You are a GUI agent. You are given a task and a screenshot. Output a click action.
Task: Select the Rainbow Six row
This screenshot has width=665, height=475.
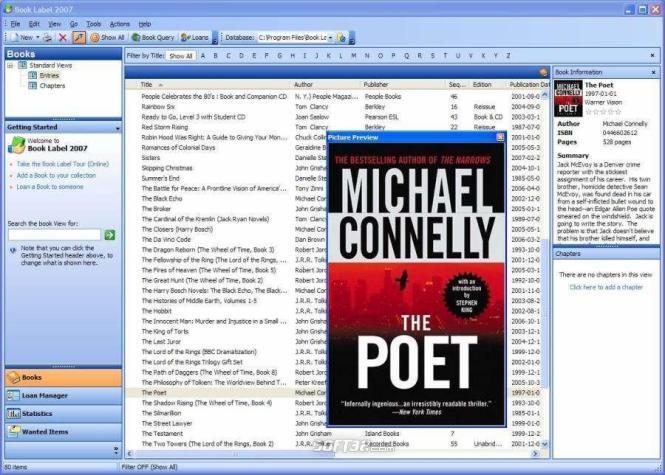coord(333,107)
